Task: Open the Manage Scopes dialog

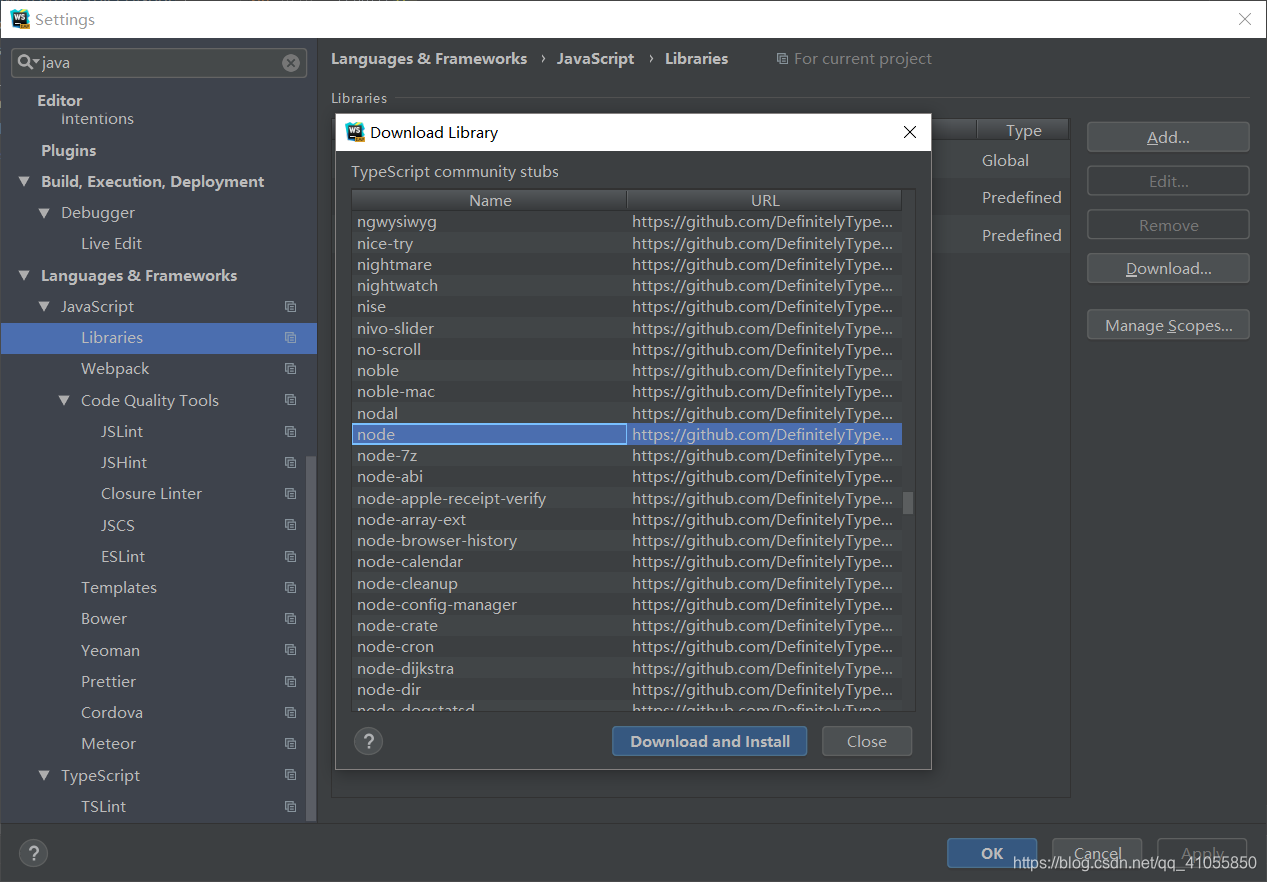Action: pyautogui.click(x=1167, y=324)
